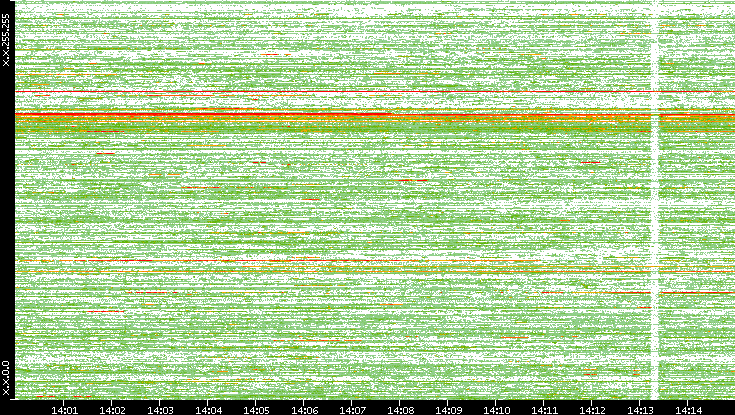Click the 14:03 time axis label
735x415 pixels.
(160, 410)
